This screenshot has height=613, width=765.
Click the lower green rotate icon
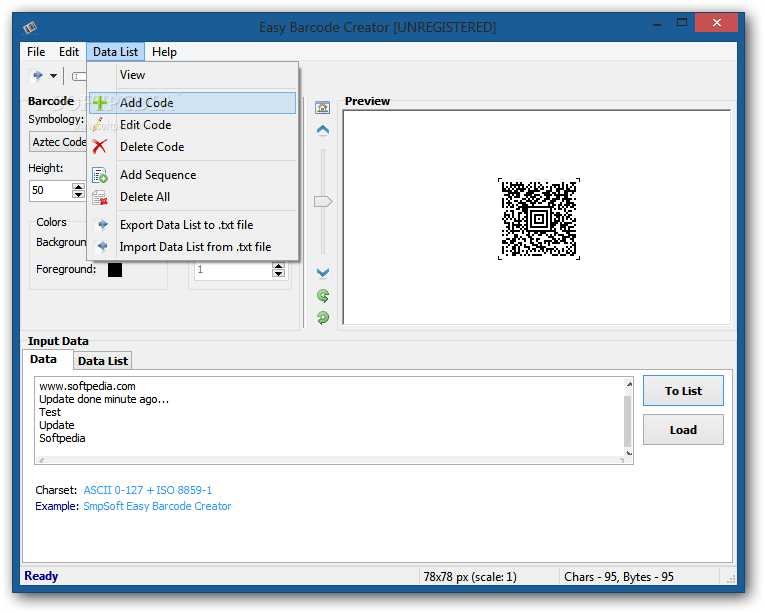pos(323,318)
